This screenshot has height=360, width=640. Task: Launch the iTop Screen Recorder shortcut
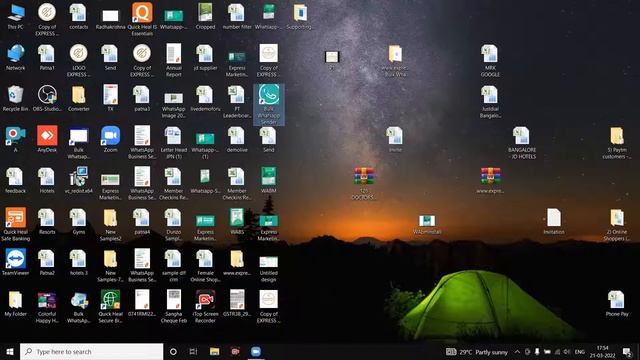pos(205,306)
